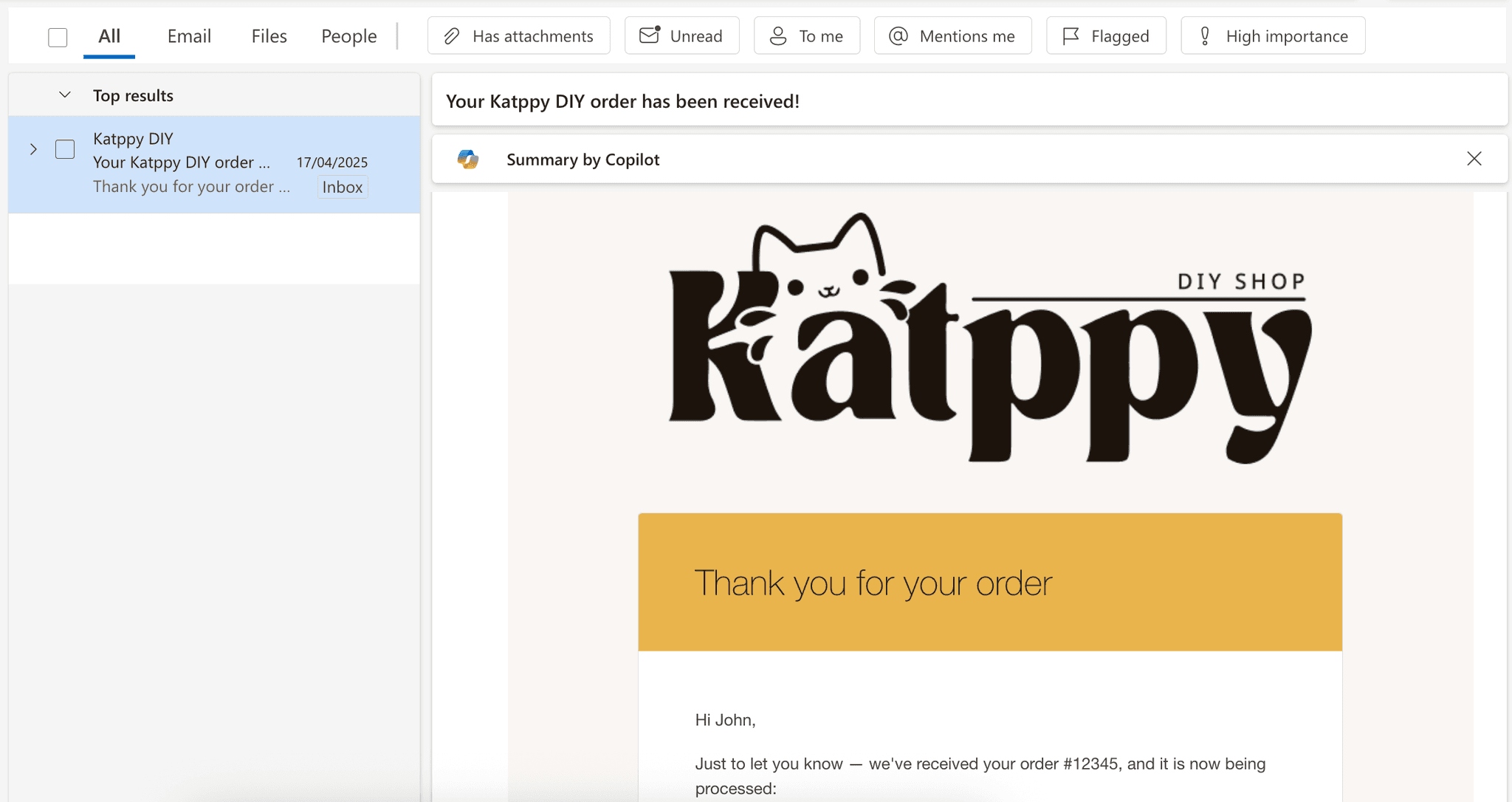Open the Summary by Copilot header

[583, 159]
